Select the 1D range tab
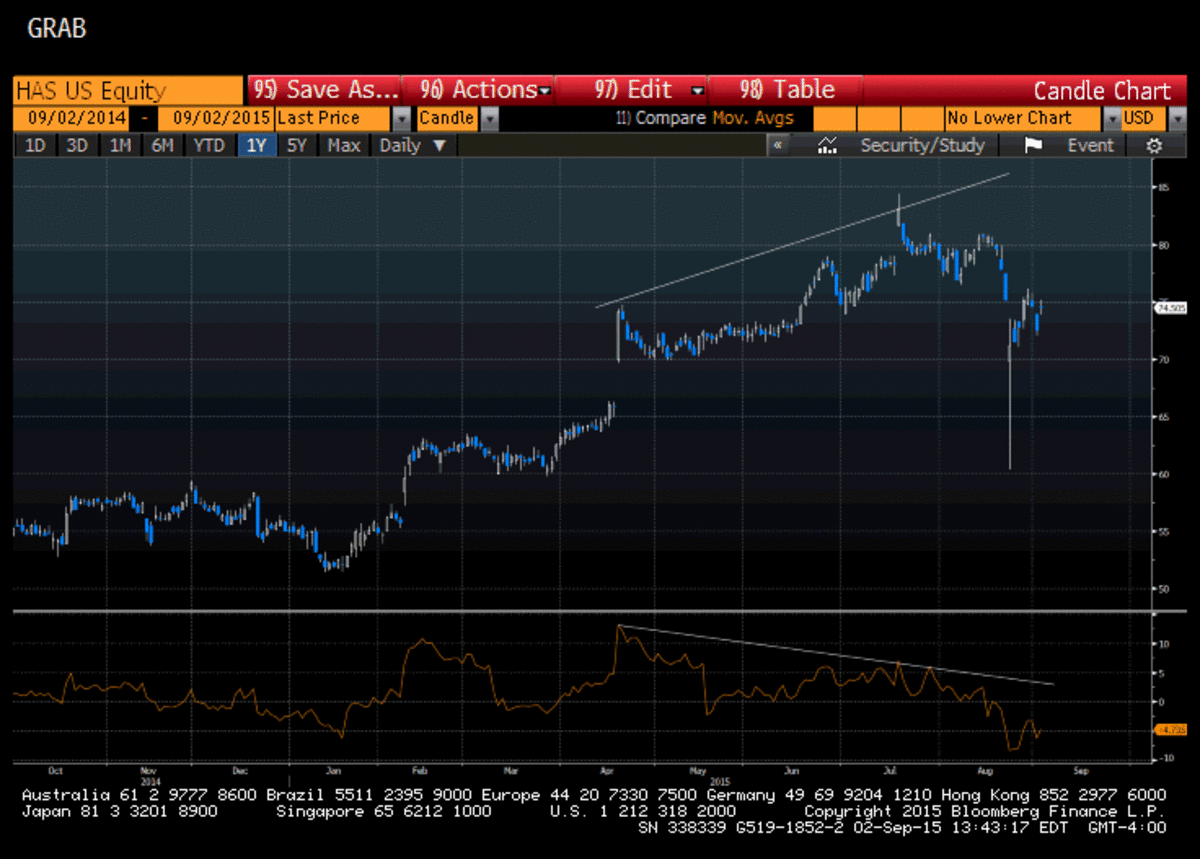The width and height of the screenshot is (1200, 859). [x=35, y=145]
